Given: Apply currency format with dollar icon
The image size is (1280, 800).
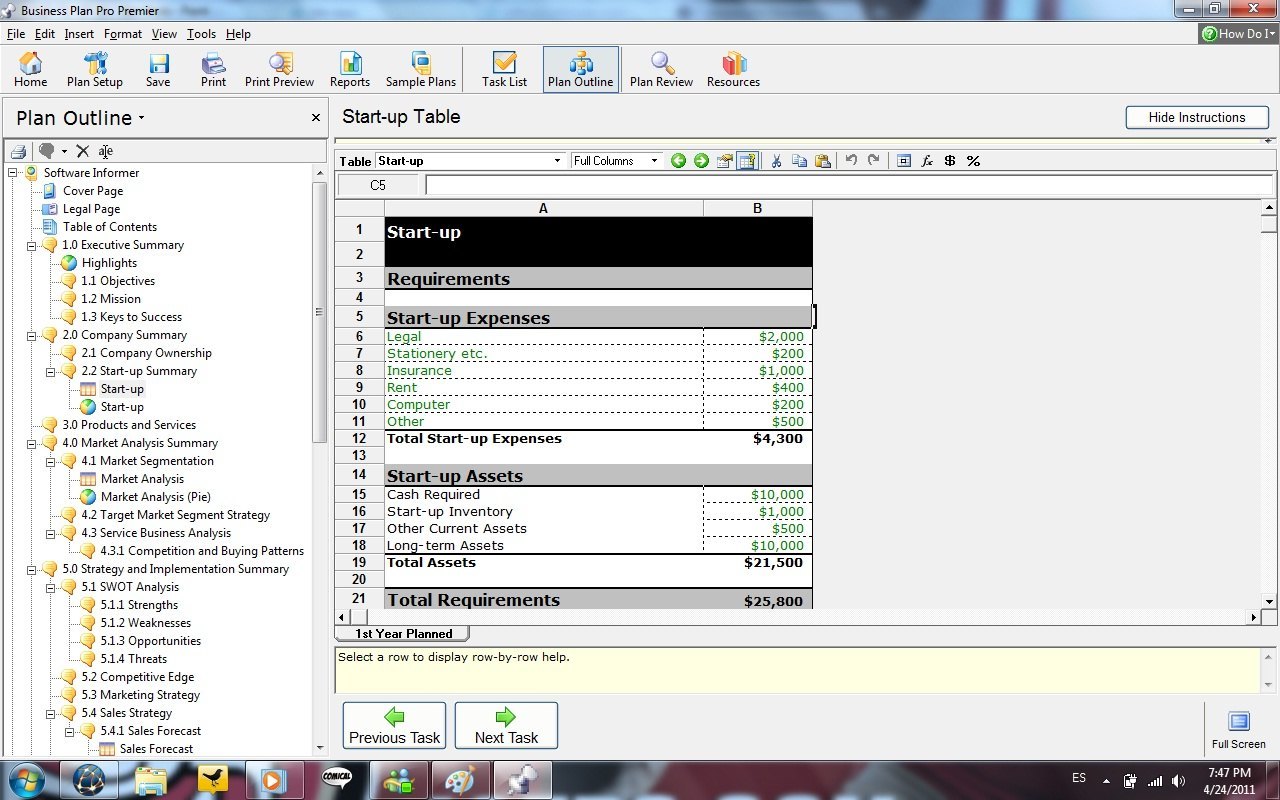Looking at the screenshot, I should click(x=950, y=161).
